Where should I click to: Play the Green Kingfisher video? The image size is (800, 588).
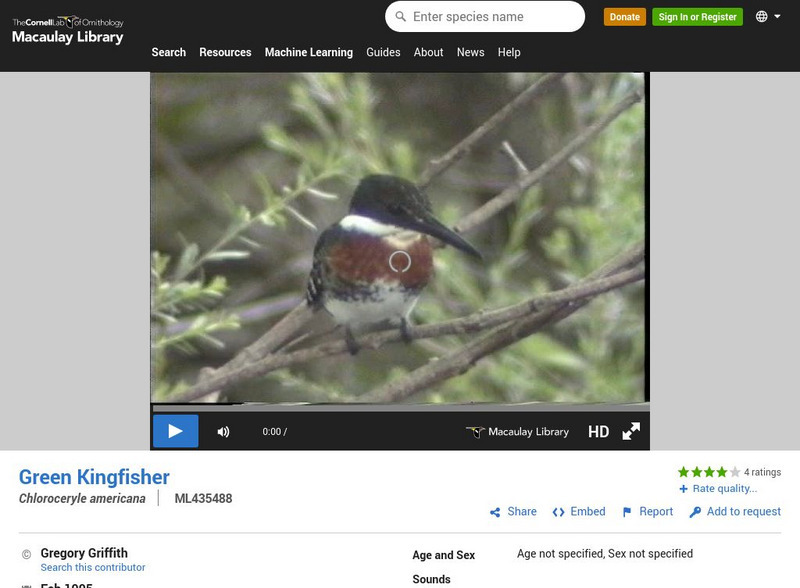pos(176,431)
